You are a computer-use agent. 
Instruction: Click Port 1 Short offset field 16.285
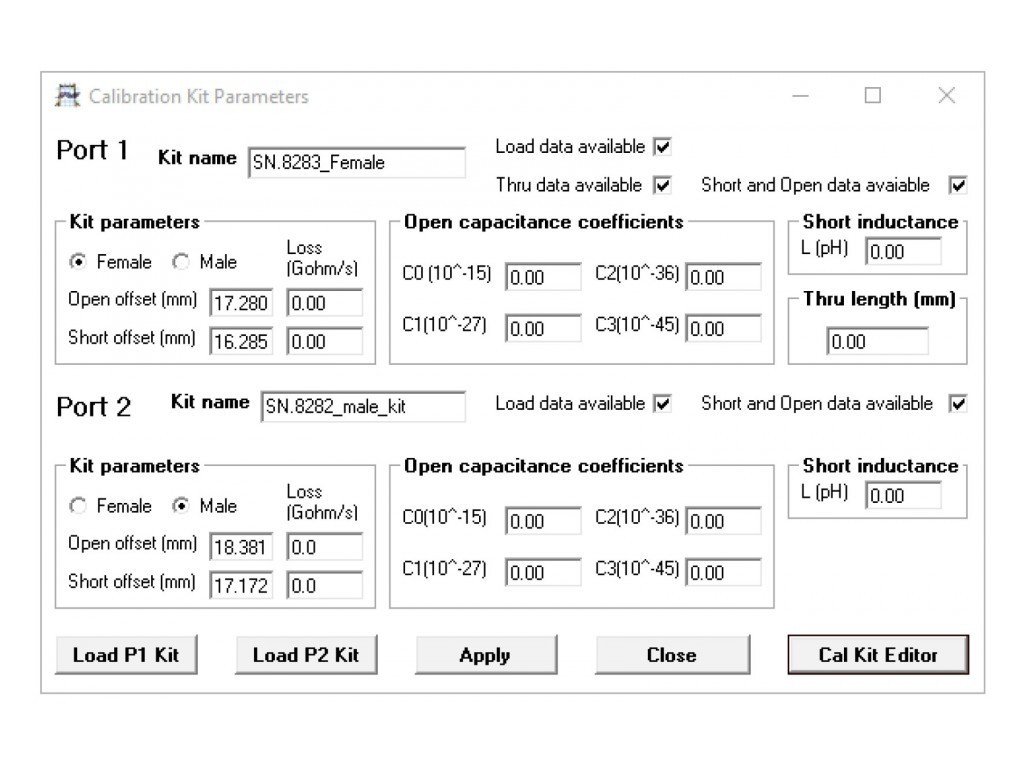[241, 342]
